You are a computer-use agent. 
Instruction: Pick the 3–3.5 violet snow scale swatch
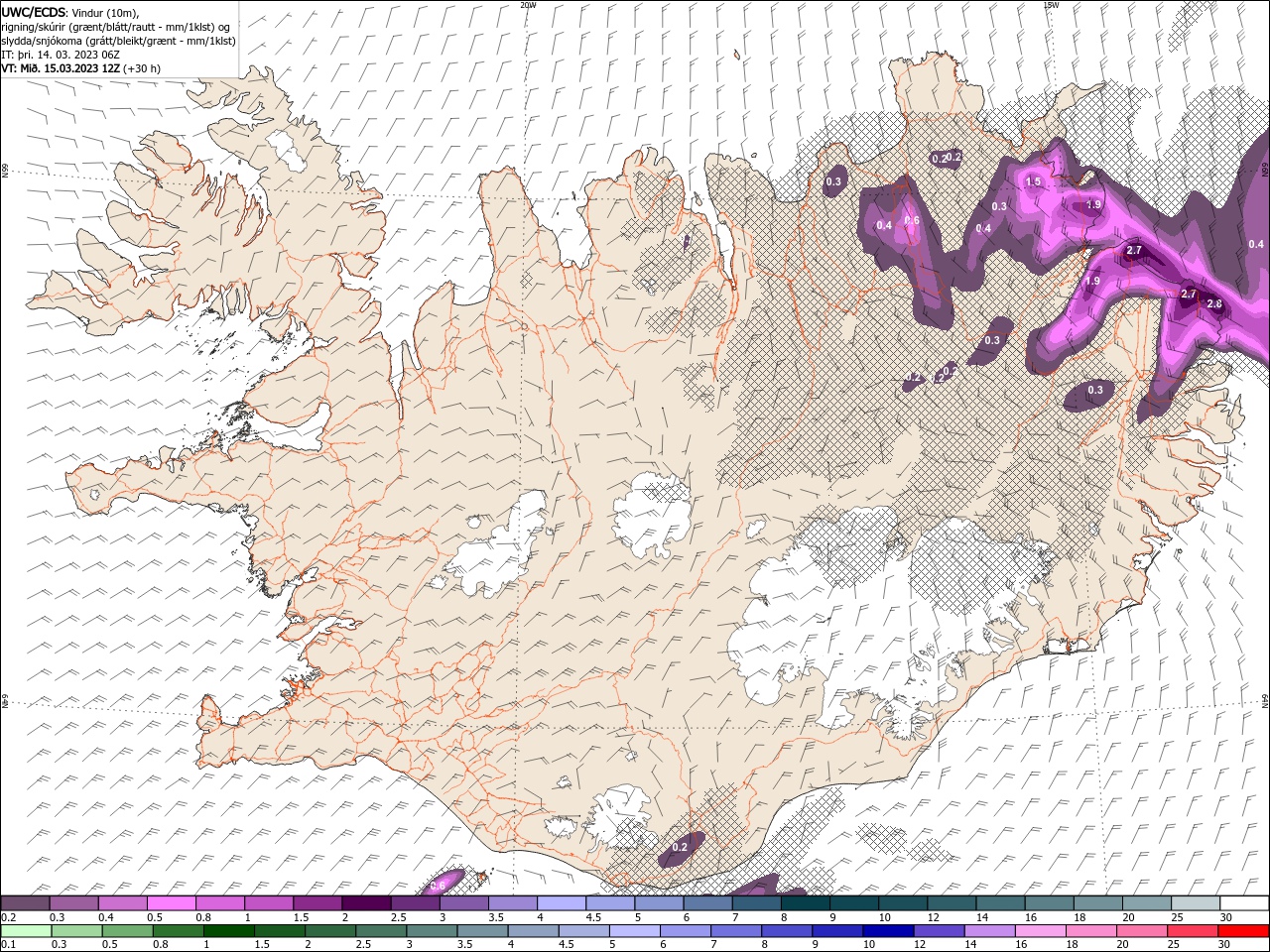463,903
